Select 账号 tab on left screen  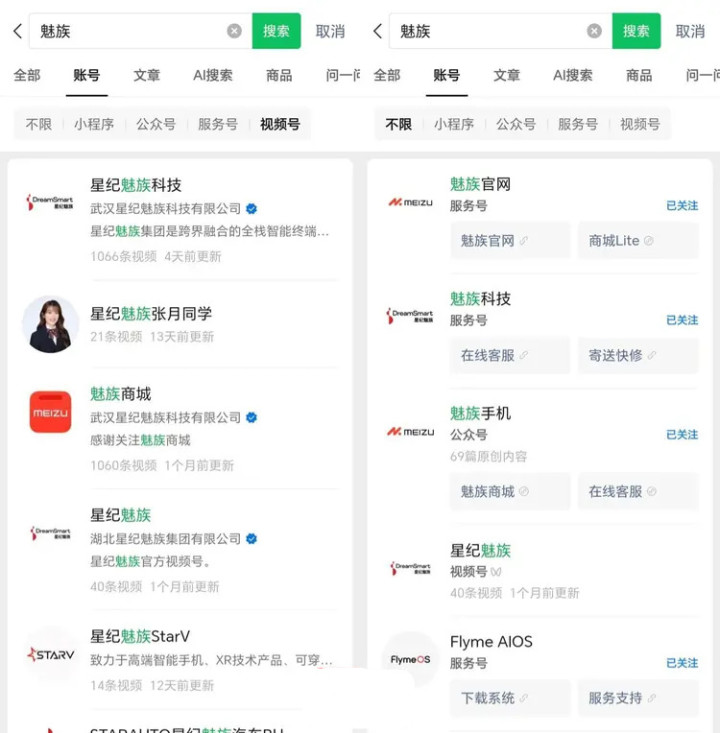click(86, 75)
